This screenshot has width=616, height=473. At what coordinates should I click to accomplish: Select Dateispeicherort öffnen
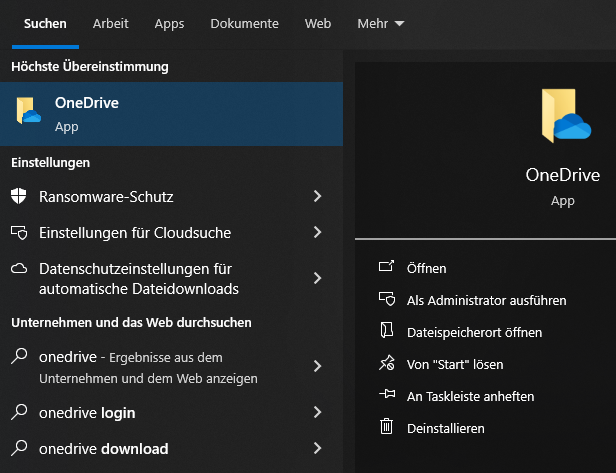(x=474, y=333)
